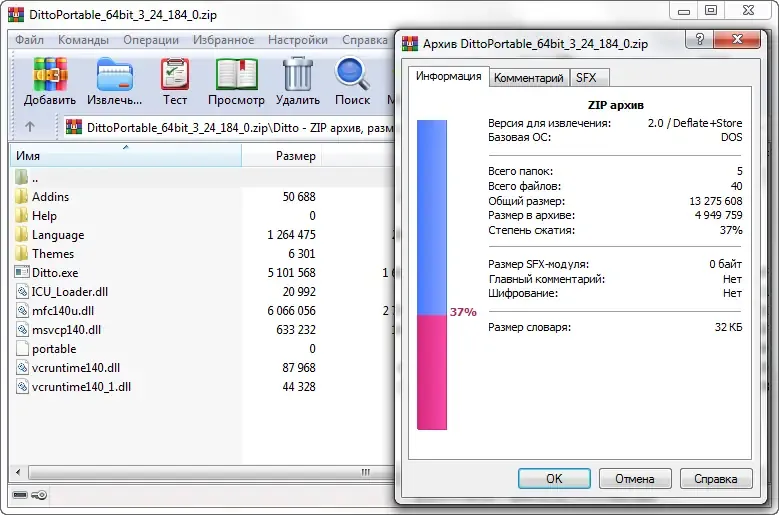Open the Операции menu
The height and width of the screenshot is (515, 779).
tap(151, 40)
